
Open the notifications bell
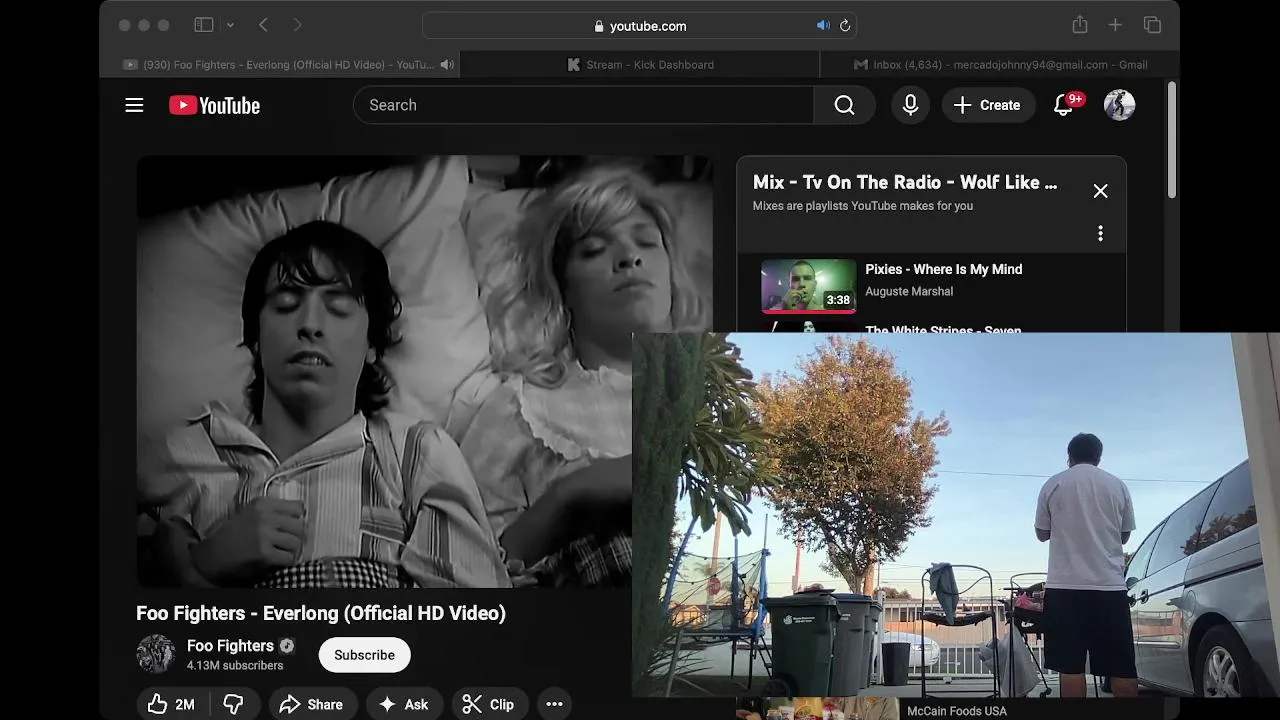[1064, 105]
